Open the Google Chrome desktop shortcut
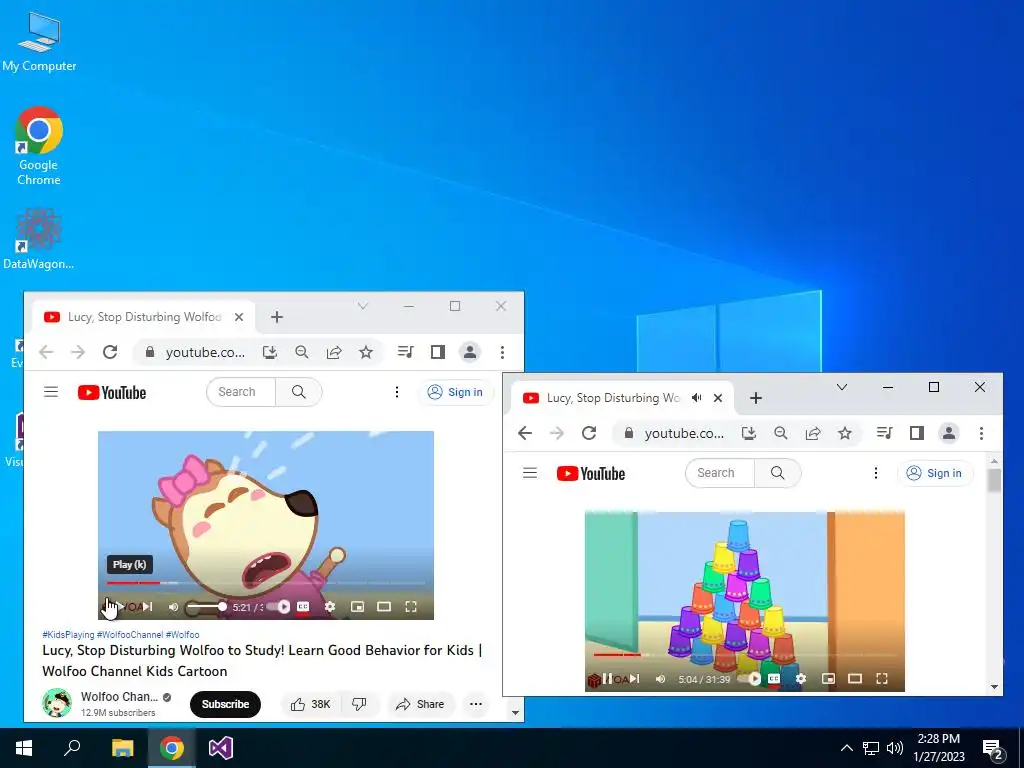 [39, 146]
